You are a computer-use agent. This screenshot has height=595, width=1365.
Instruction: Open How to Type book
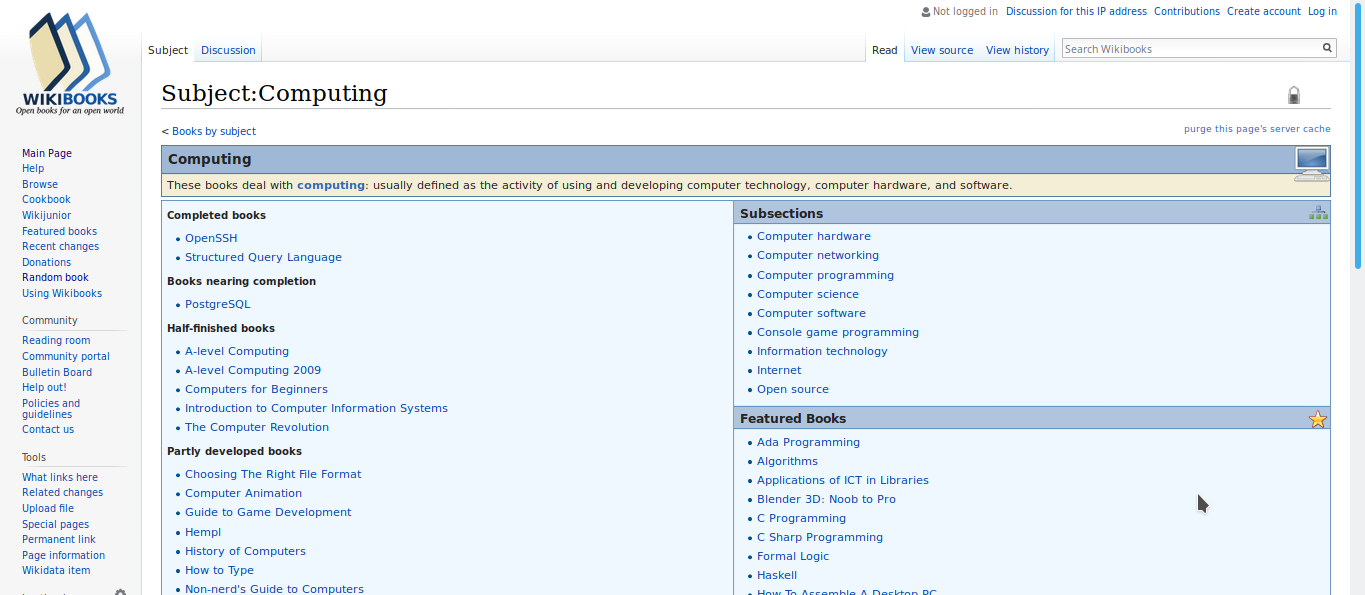click(219, 570)
